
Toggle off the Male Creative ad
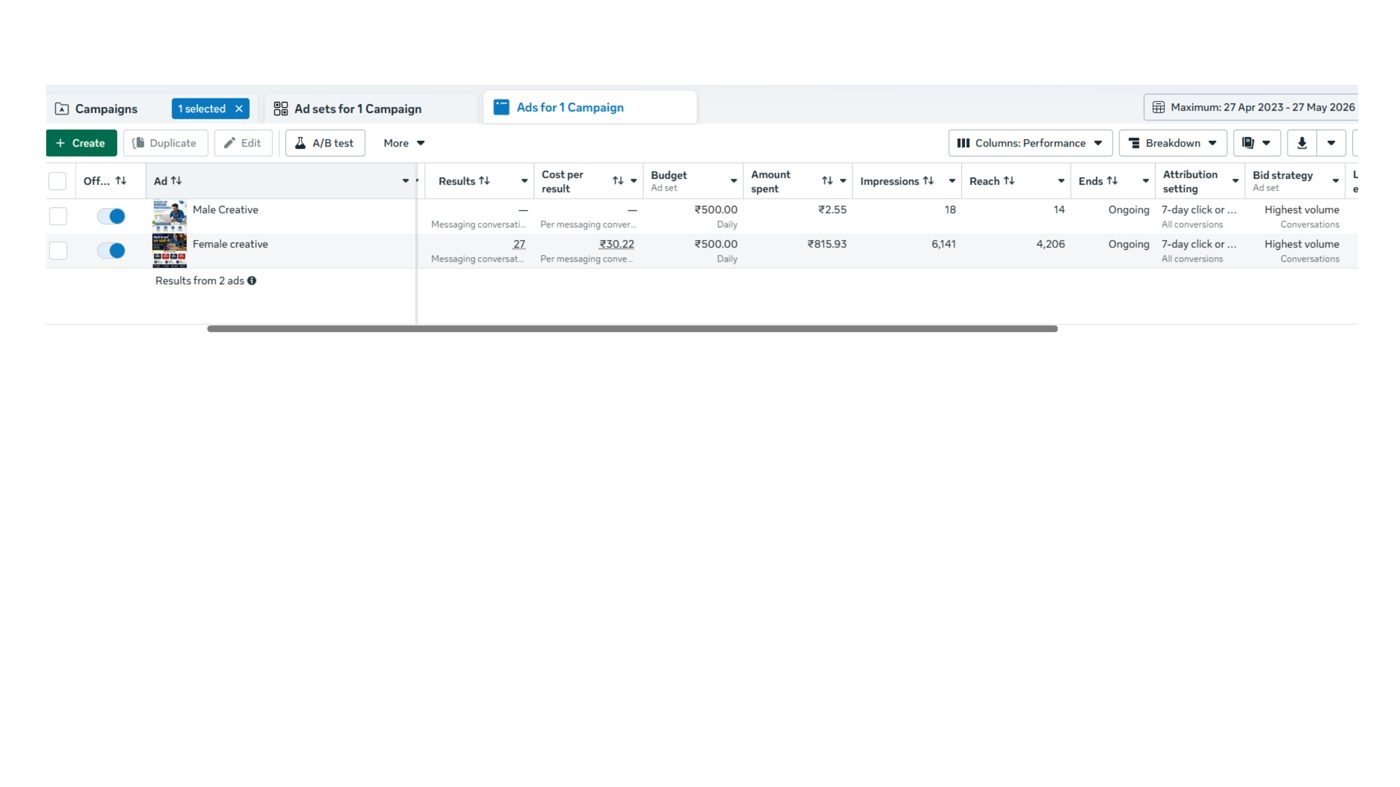[x=111, y=216]
